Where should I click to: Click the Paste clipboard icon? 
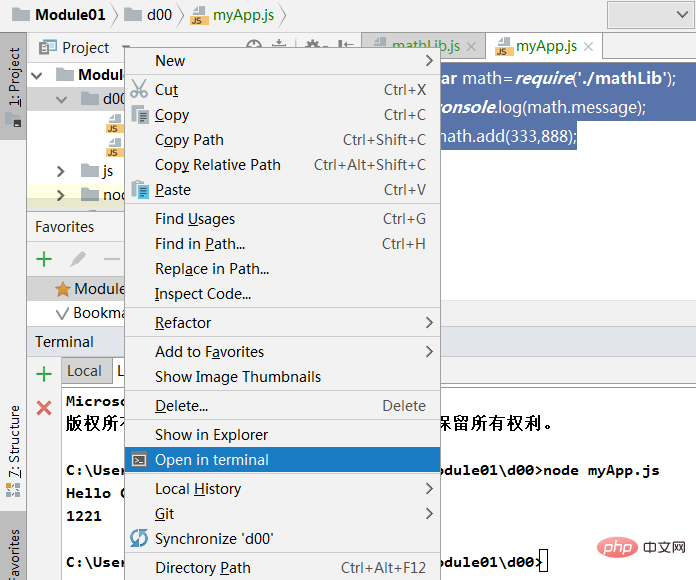(x=140, y=189)
